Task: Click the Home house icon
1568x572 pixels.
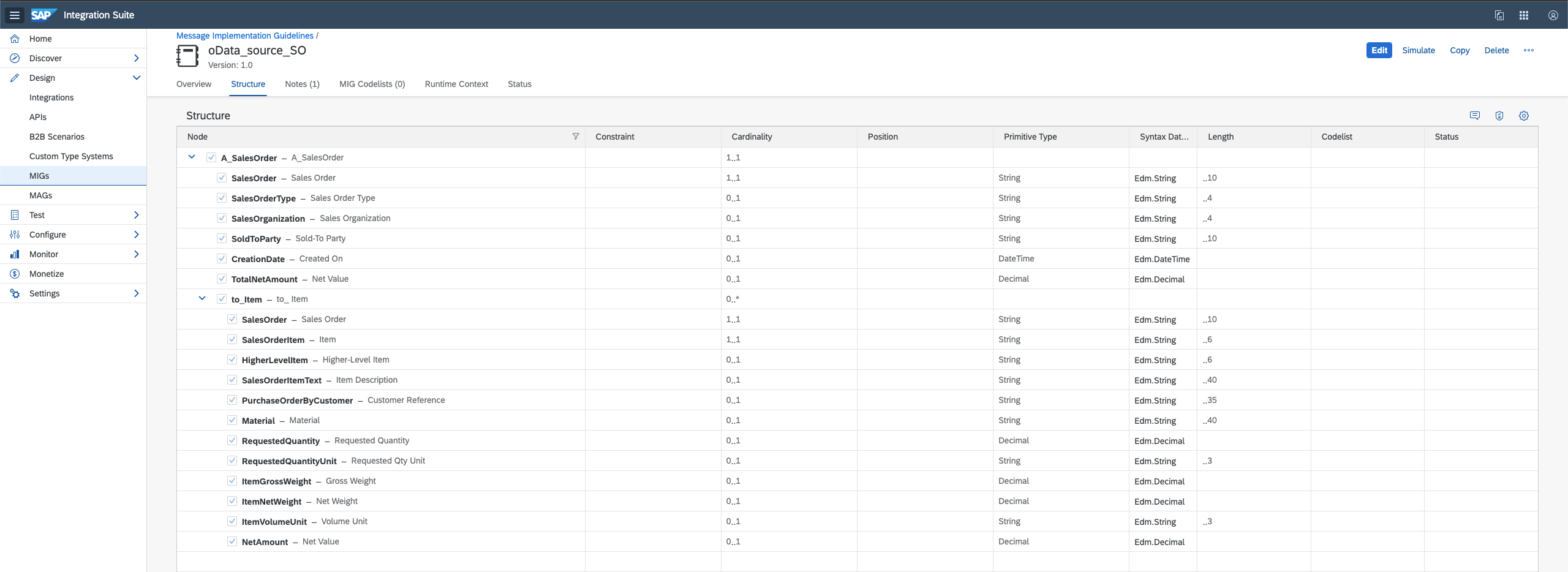Action: pyautogui.click(x=15, y=39)
